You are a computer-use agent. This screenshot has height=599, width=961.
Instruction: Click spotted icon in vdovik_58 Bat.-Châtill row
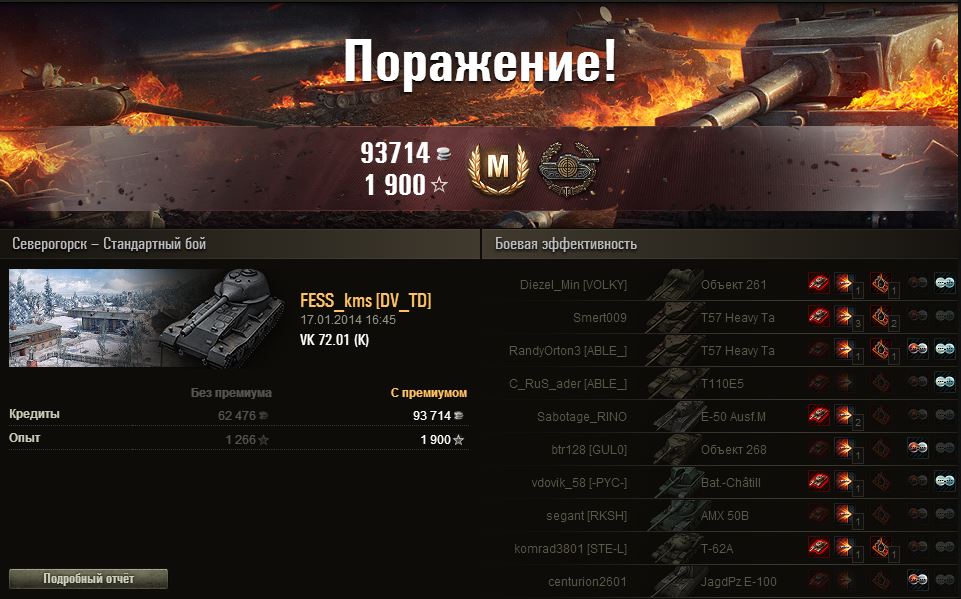click(944, 481)
